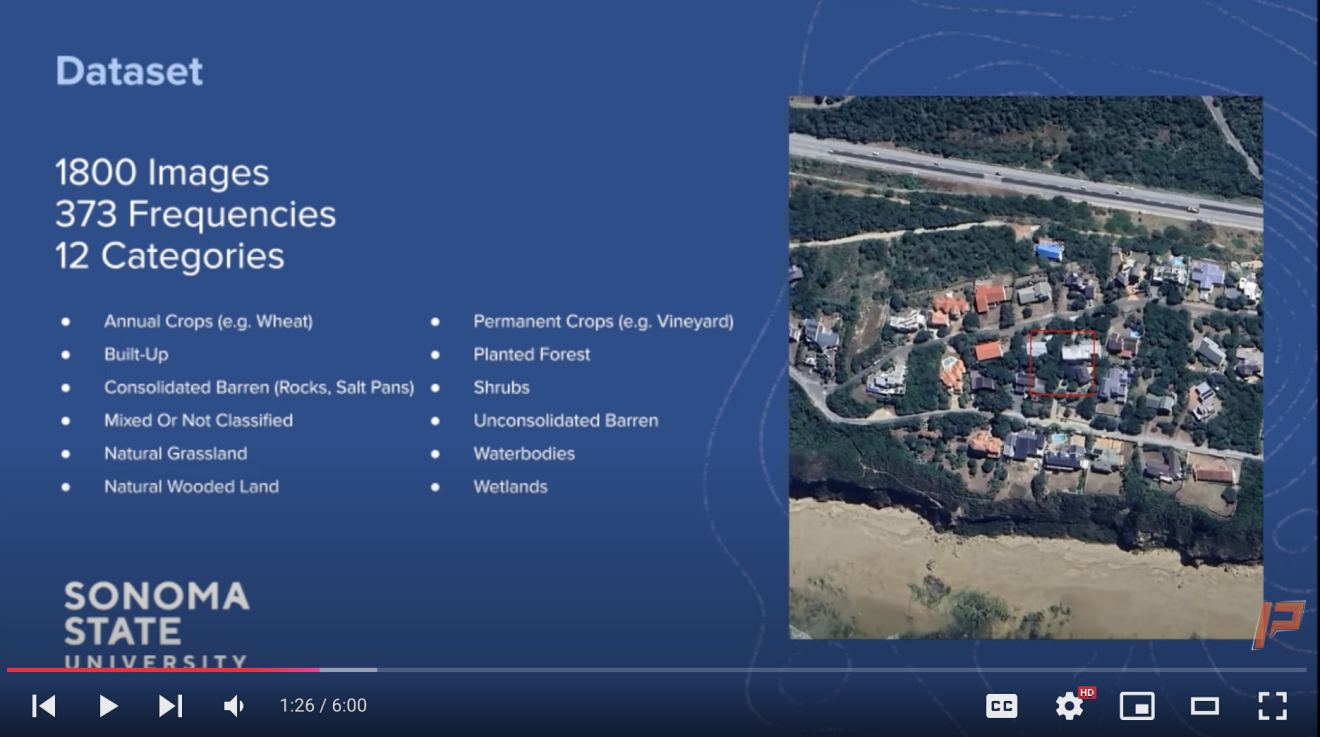Click the CC button to show subtitles
Viewport: 1320px width, 737px height.
[x=1003, y=706]
